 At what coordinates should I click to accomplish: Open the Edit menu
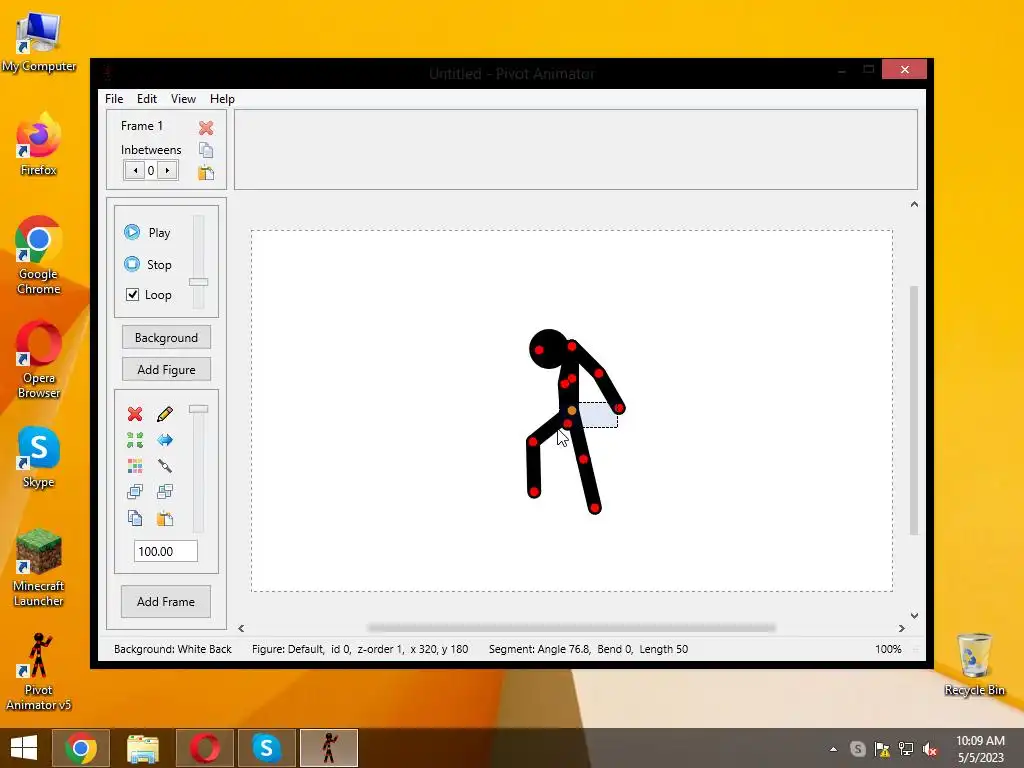147,99
